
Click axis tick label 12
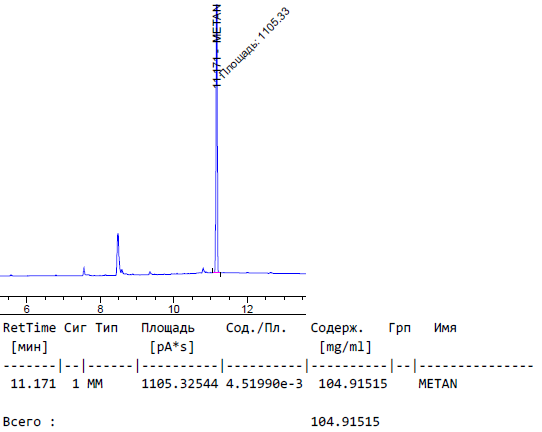[247, 309]
